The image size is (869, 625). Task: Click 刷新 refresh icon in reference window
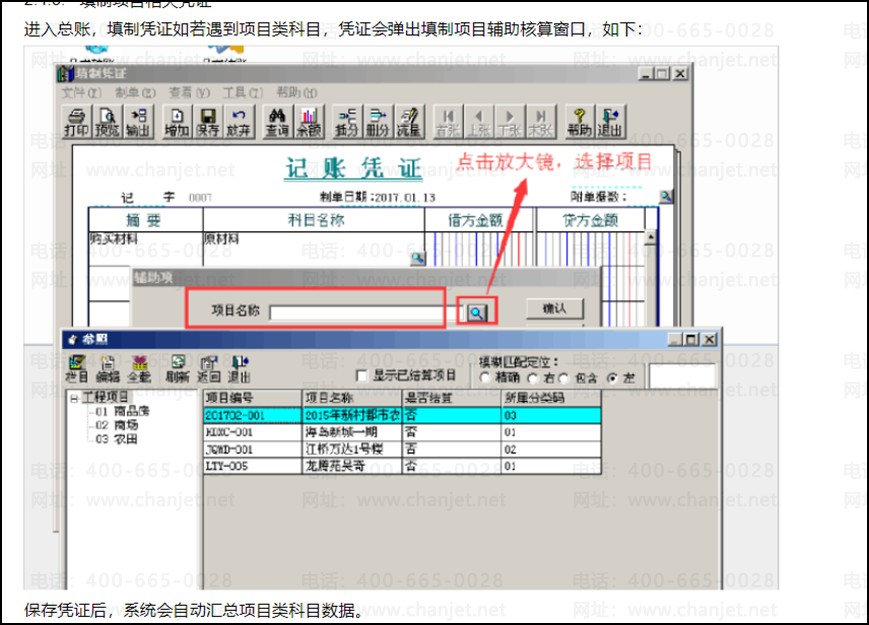tap(178, 370)
